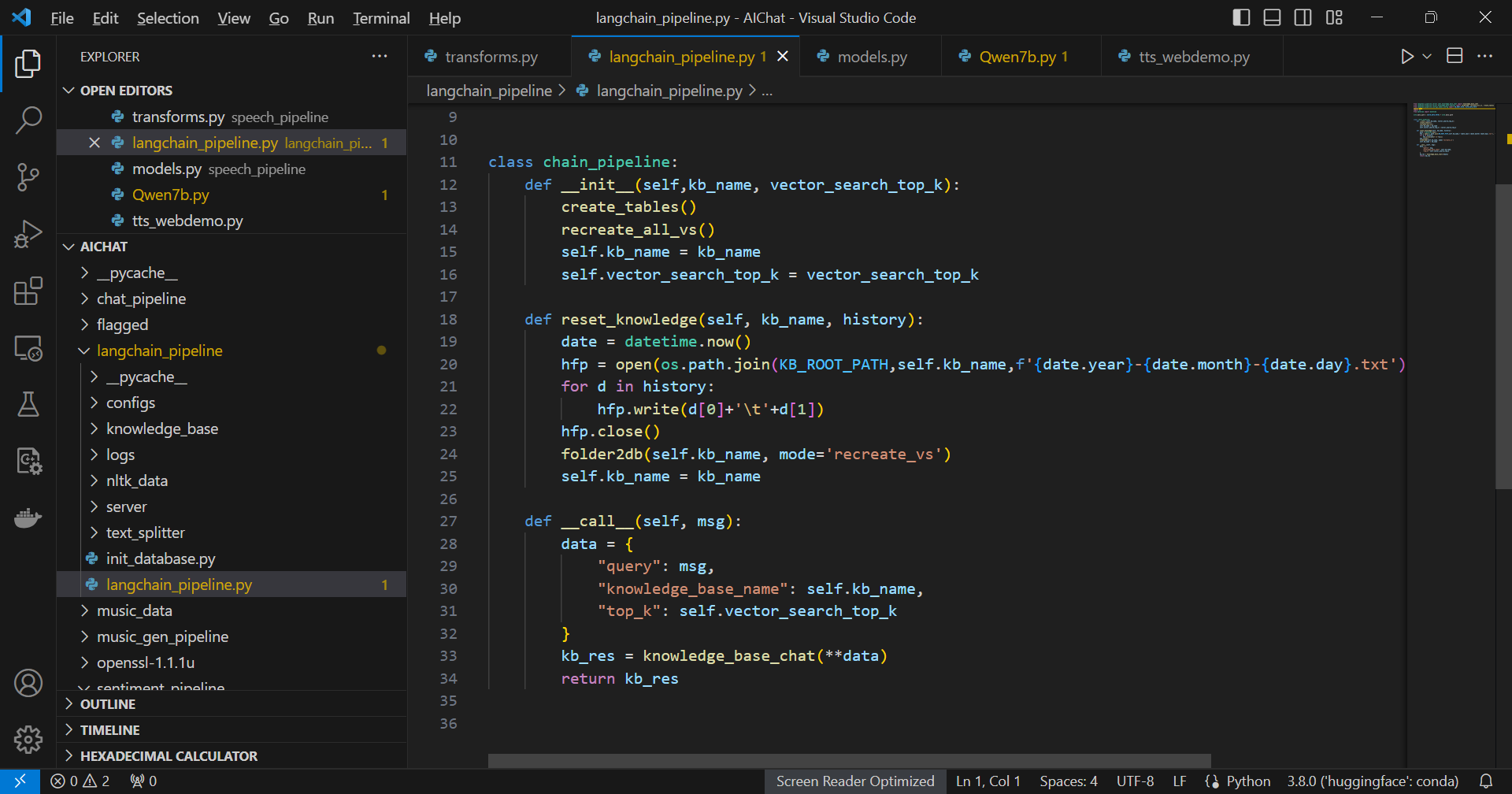Viewport: 1512px width, 794px height.
Task: Open the Remote Explorer icon
Action: click(28, 347)
